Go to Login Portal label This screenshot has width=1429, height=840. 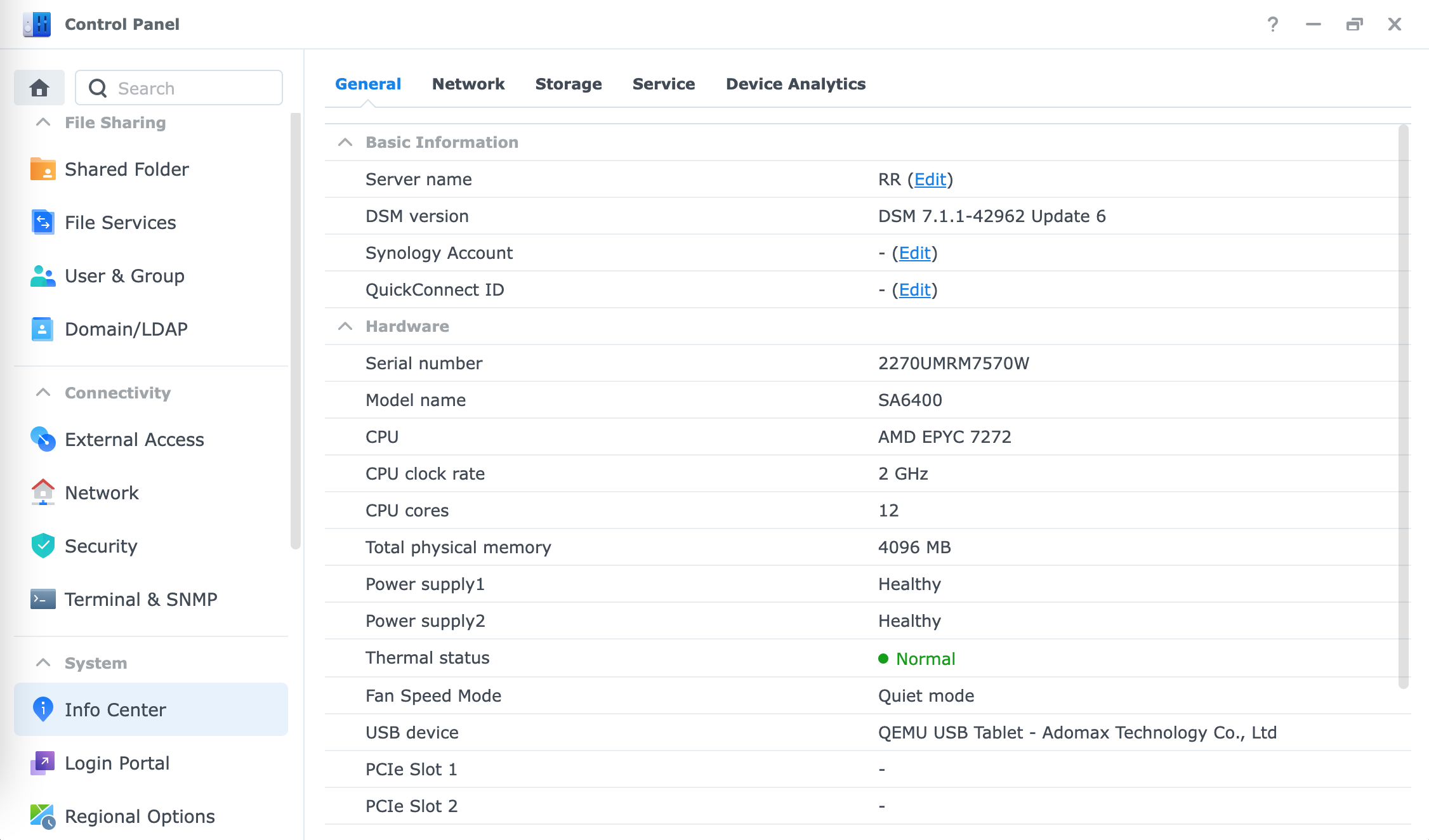(x=117, y=763)
